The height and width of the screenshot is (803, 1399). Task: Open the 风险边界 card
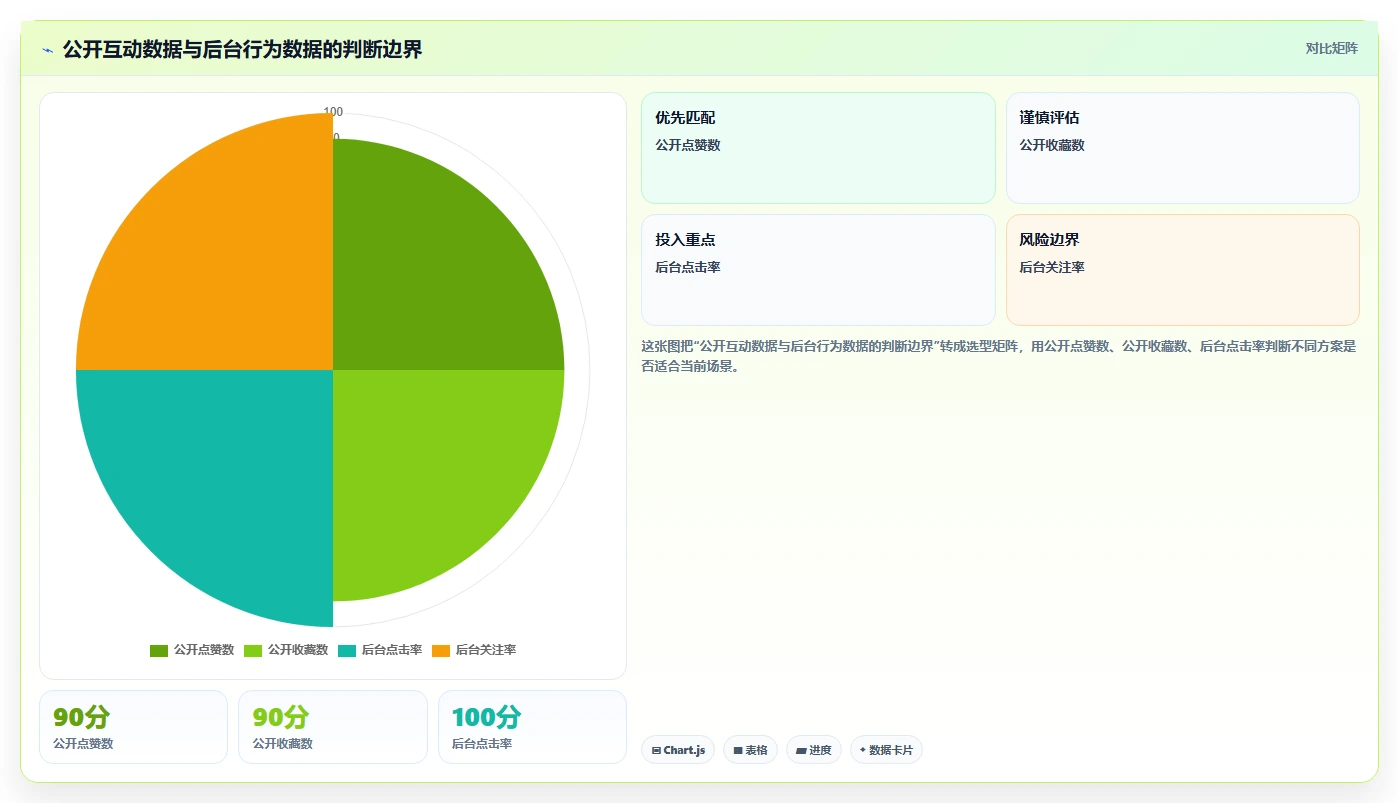coord(1182,270)
